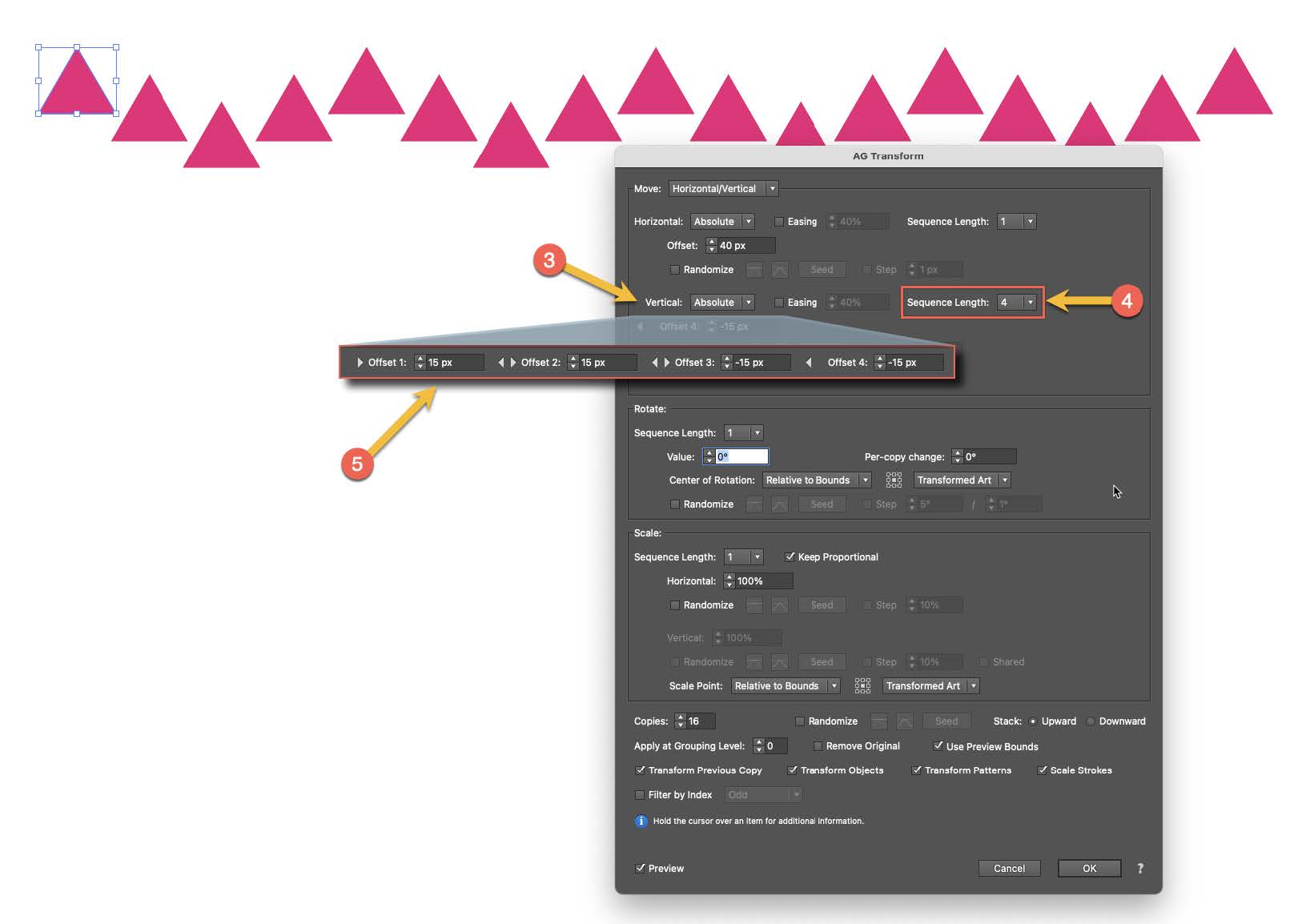The width and height of the screenshot is (1302, 924).
Task: Check Randomize under Horizontal Offset
Action: [675, 270]
